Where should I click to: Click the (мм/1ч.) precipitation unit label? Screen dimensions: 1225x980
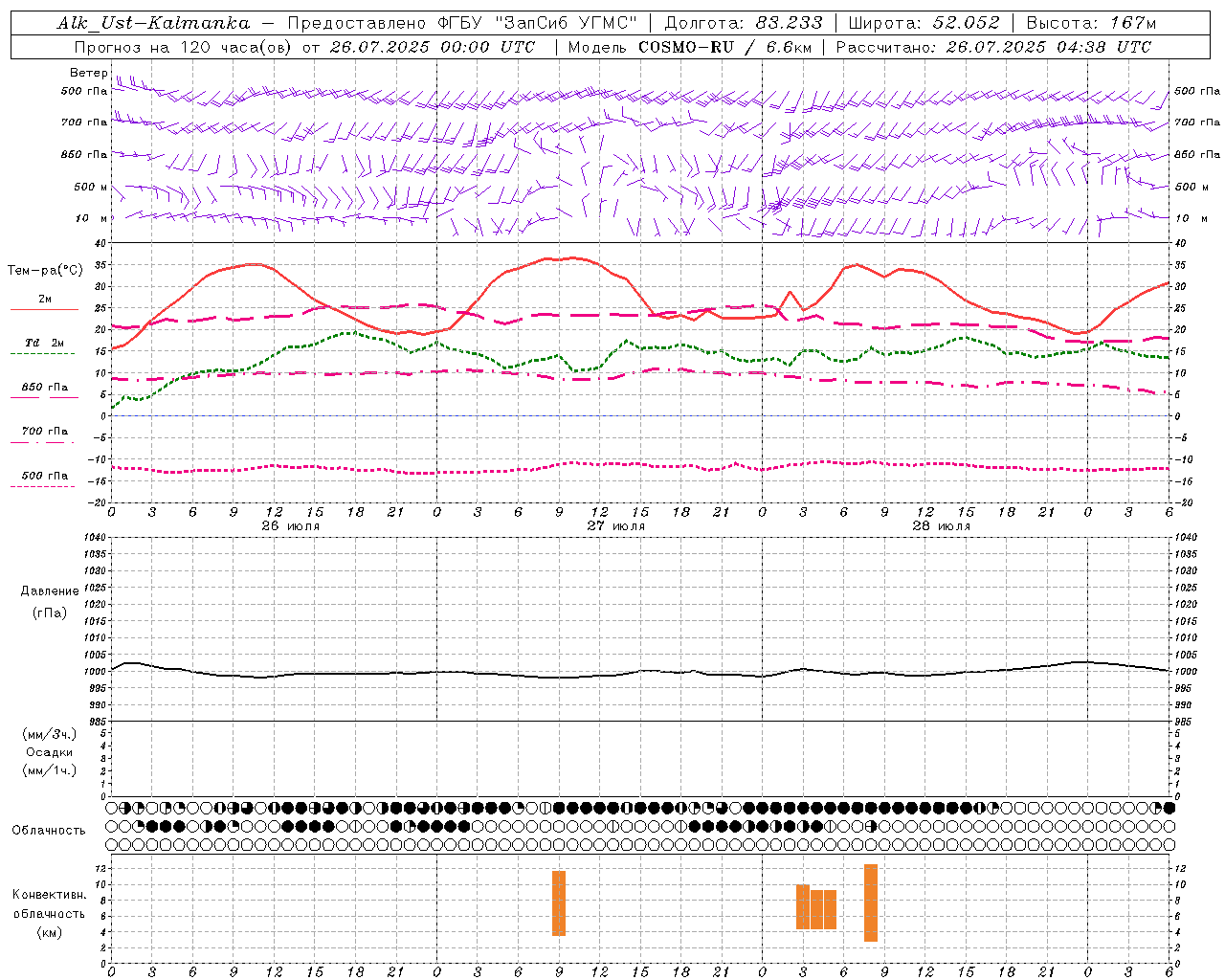[50, 770]
